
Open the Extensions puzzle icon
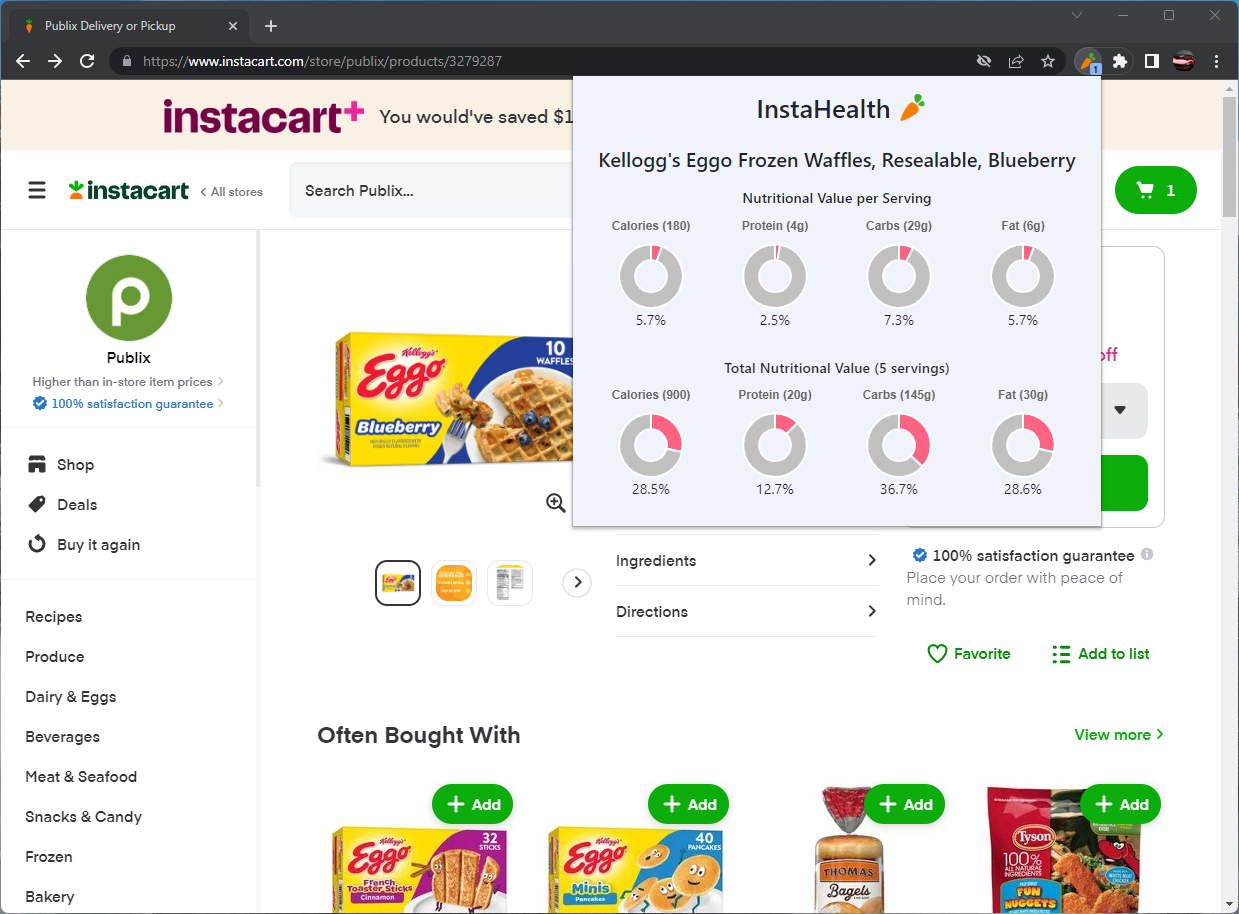[1120, 61]
